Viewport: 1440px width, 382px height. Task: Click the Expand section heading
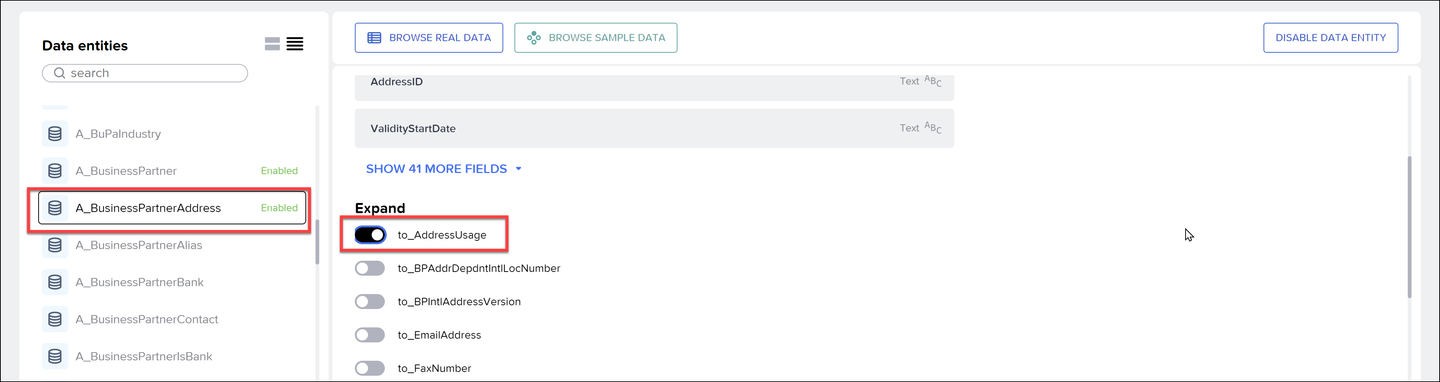coord(380,208)
